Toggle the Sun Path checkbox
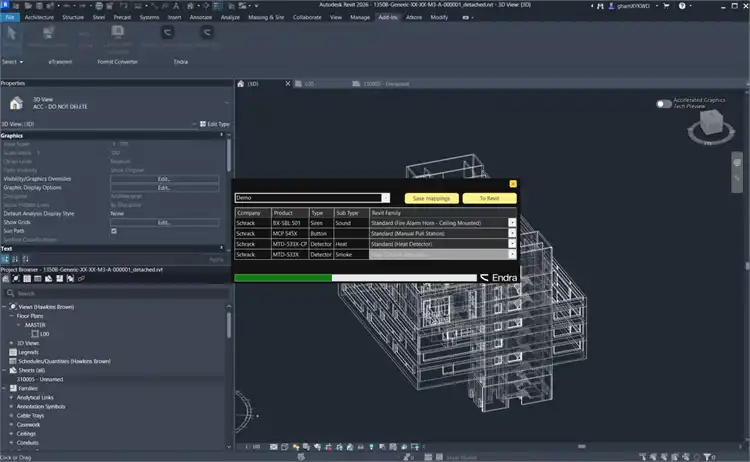Viewport: 750px width, 462px height. 114,231
